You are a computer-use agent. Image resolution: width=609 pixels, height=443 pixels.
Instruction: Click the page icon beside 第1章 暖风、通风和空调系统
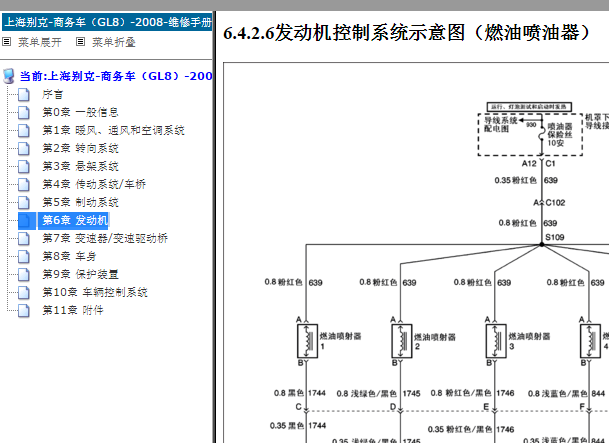click(24, 130)
